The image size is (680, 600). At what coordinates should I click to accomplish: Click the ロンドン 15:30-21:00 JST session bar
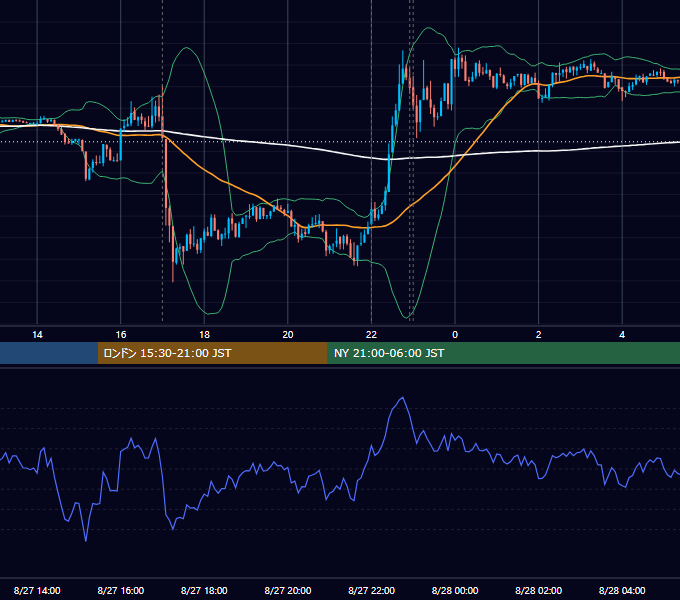(212, 353)
